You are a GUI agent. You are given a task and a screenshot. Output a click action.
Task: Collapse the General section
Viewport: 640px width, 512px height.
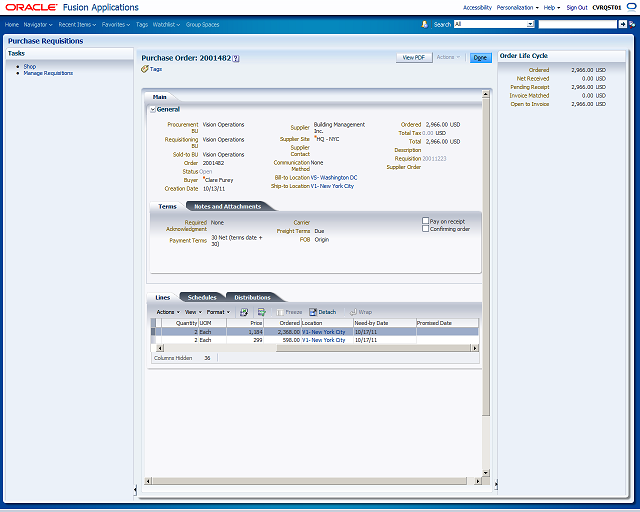coord(153,109)
